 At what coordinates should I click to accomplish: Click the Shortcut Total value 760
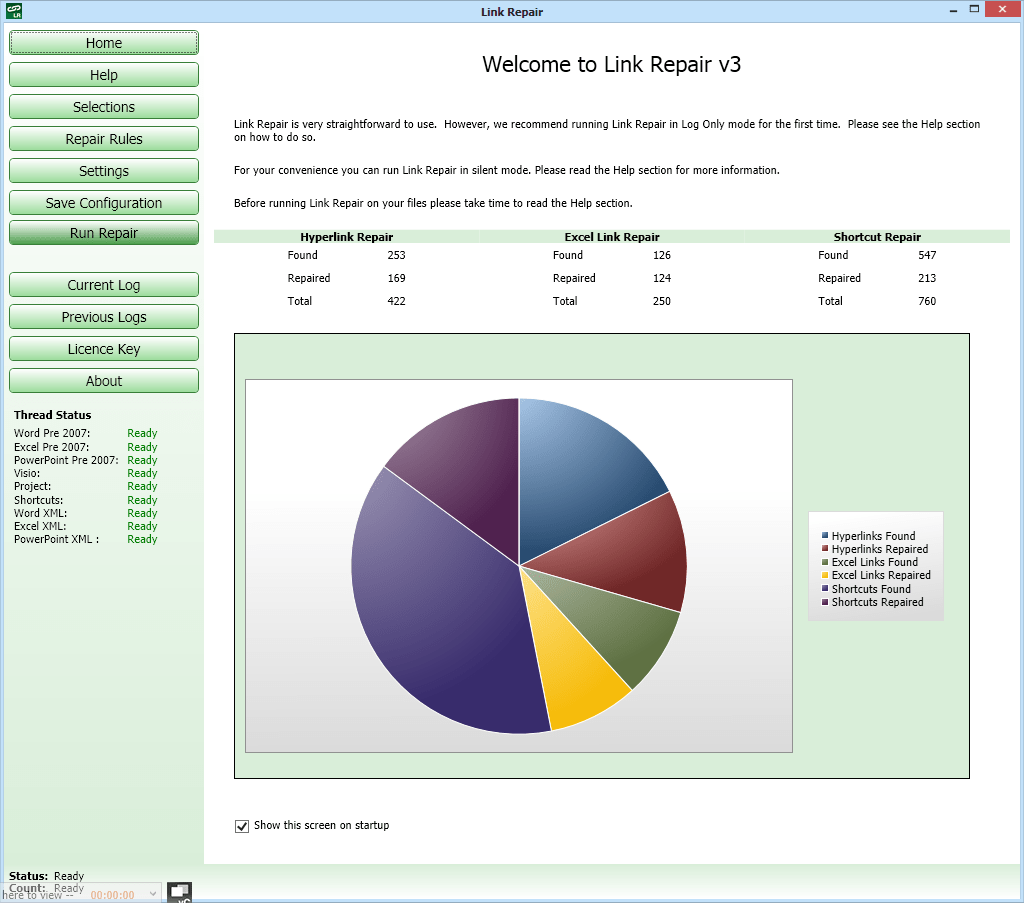pyautogui.click(x=927, y=301)
